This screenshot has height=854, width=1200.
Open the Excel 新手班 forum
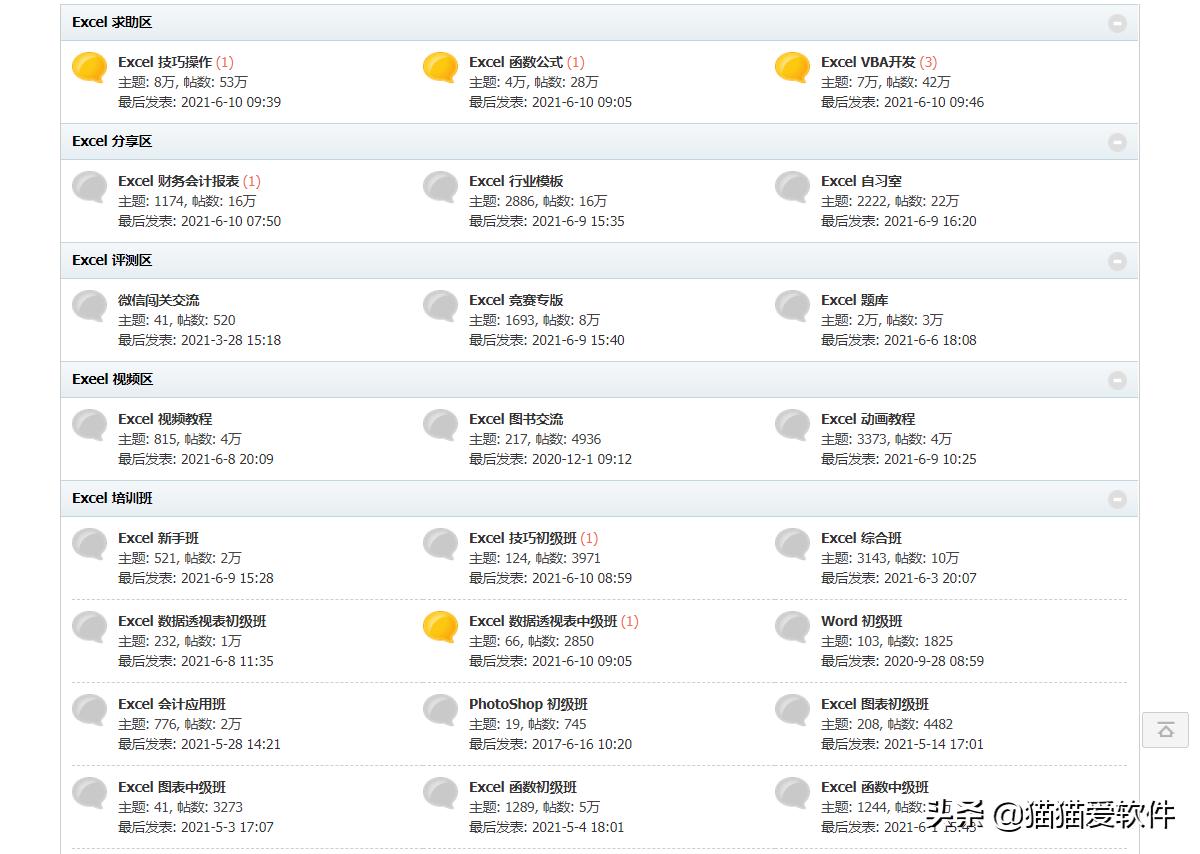point(158,538)
